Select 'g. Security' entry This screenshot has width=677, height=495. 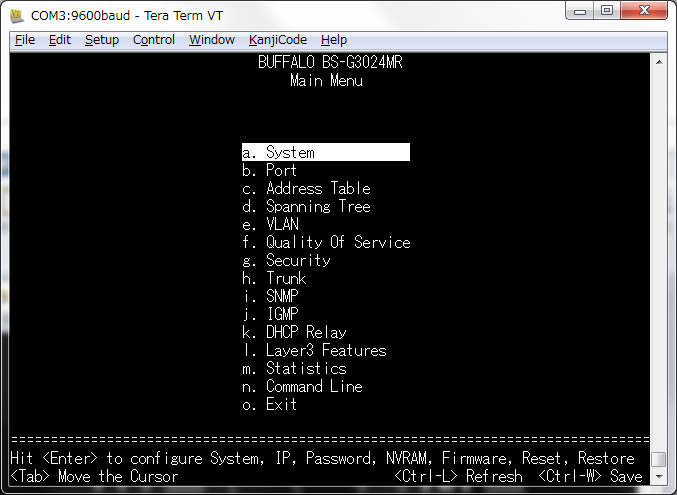pyautogui.click(x=286, y=260)
